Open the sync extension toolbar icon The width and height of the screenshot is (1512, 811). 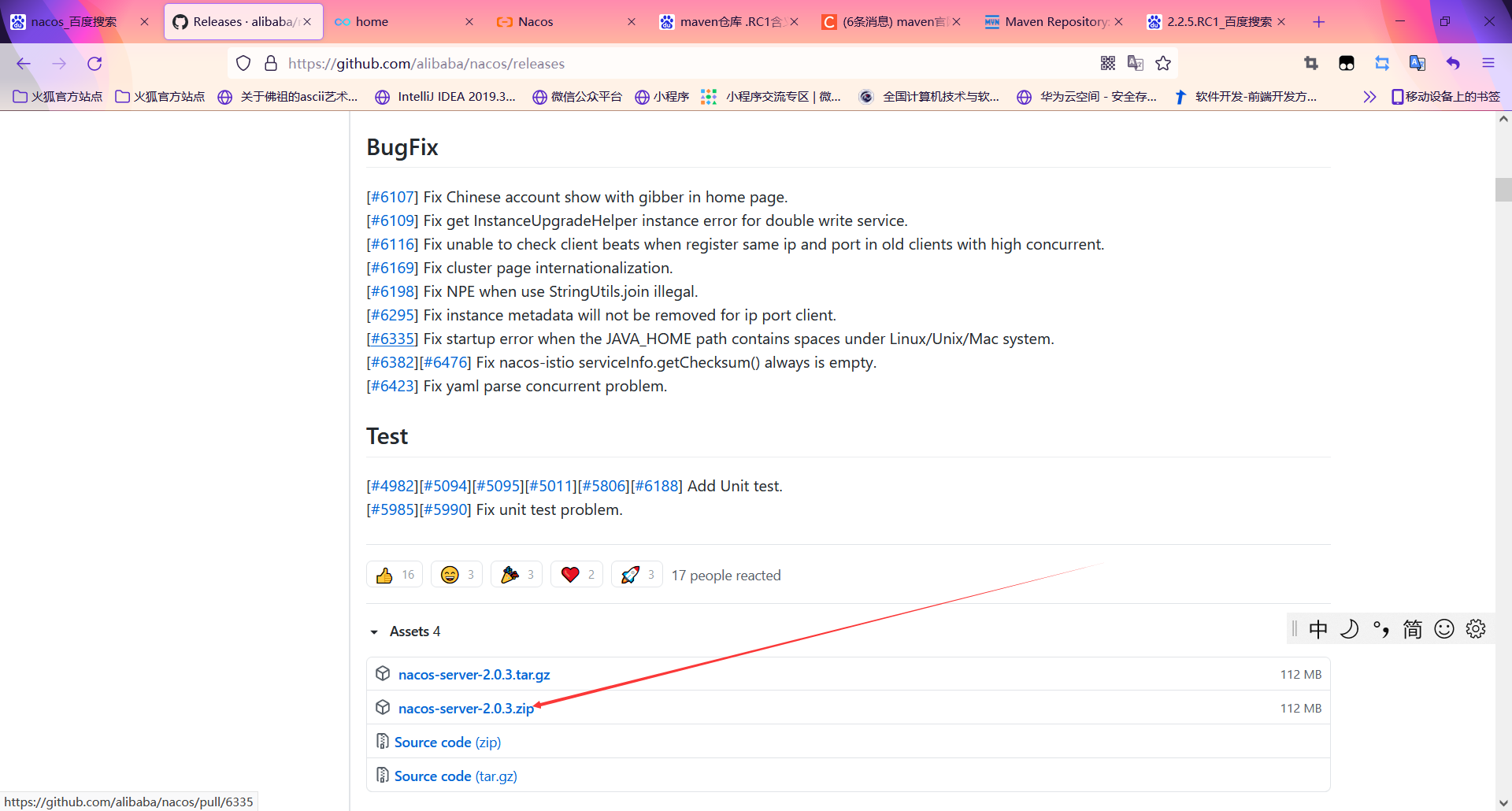(x=1382, y=63)
